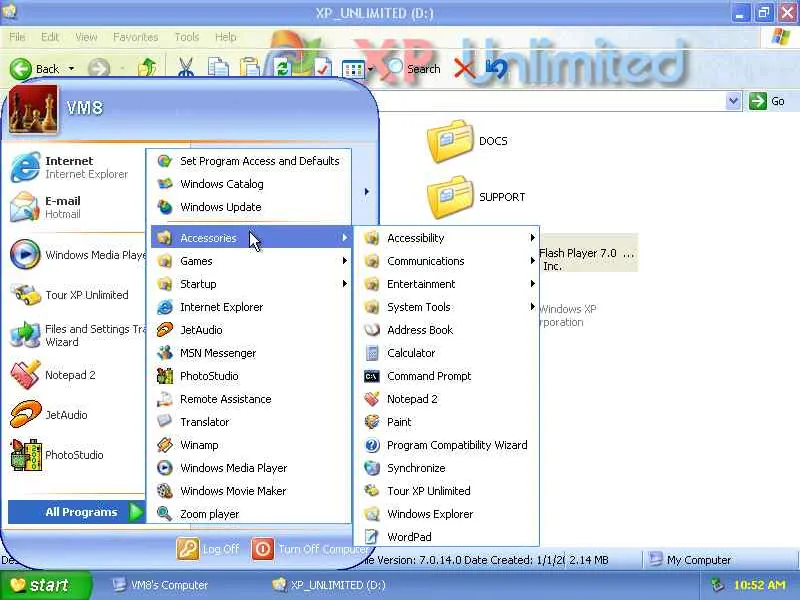Select the DOCS folder

pos(467,141)
